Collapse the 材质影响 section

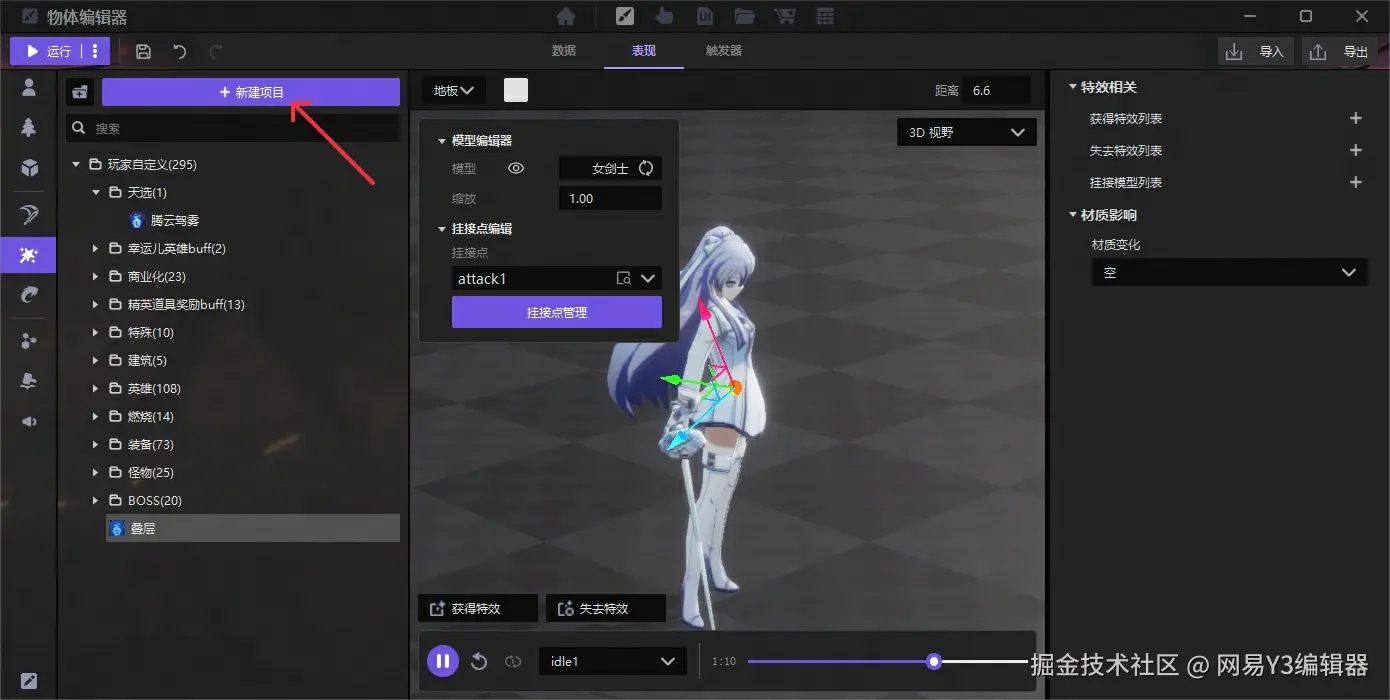(1073, 215)
